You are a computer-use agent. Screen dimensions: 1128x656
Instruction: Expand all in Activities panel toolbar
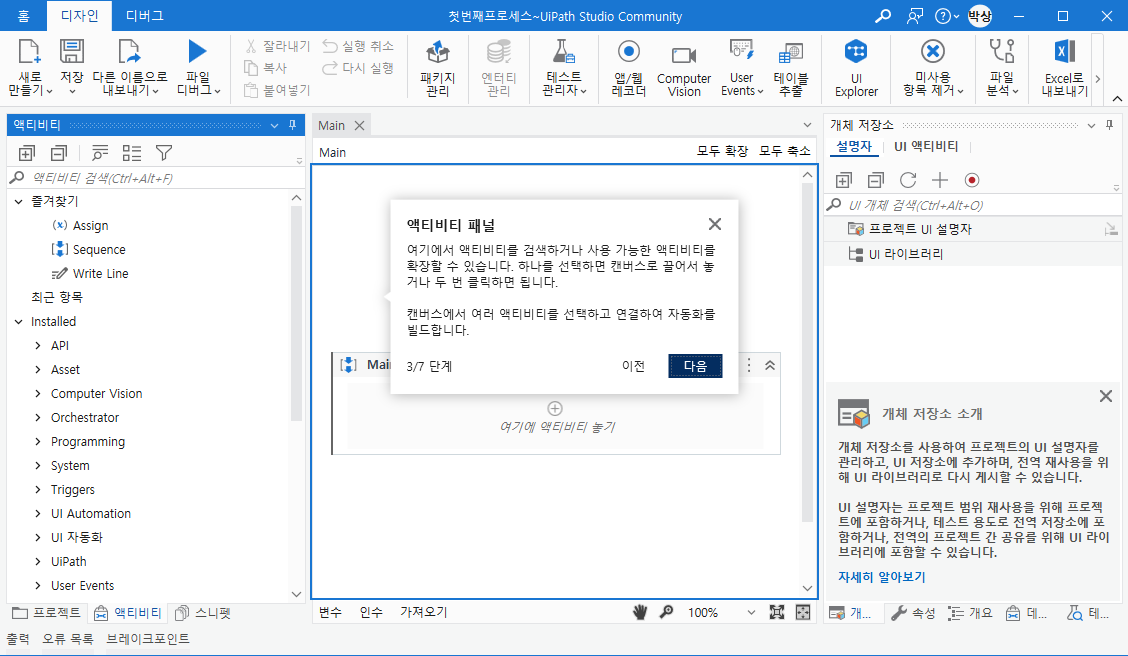click(27, 152)
